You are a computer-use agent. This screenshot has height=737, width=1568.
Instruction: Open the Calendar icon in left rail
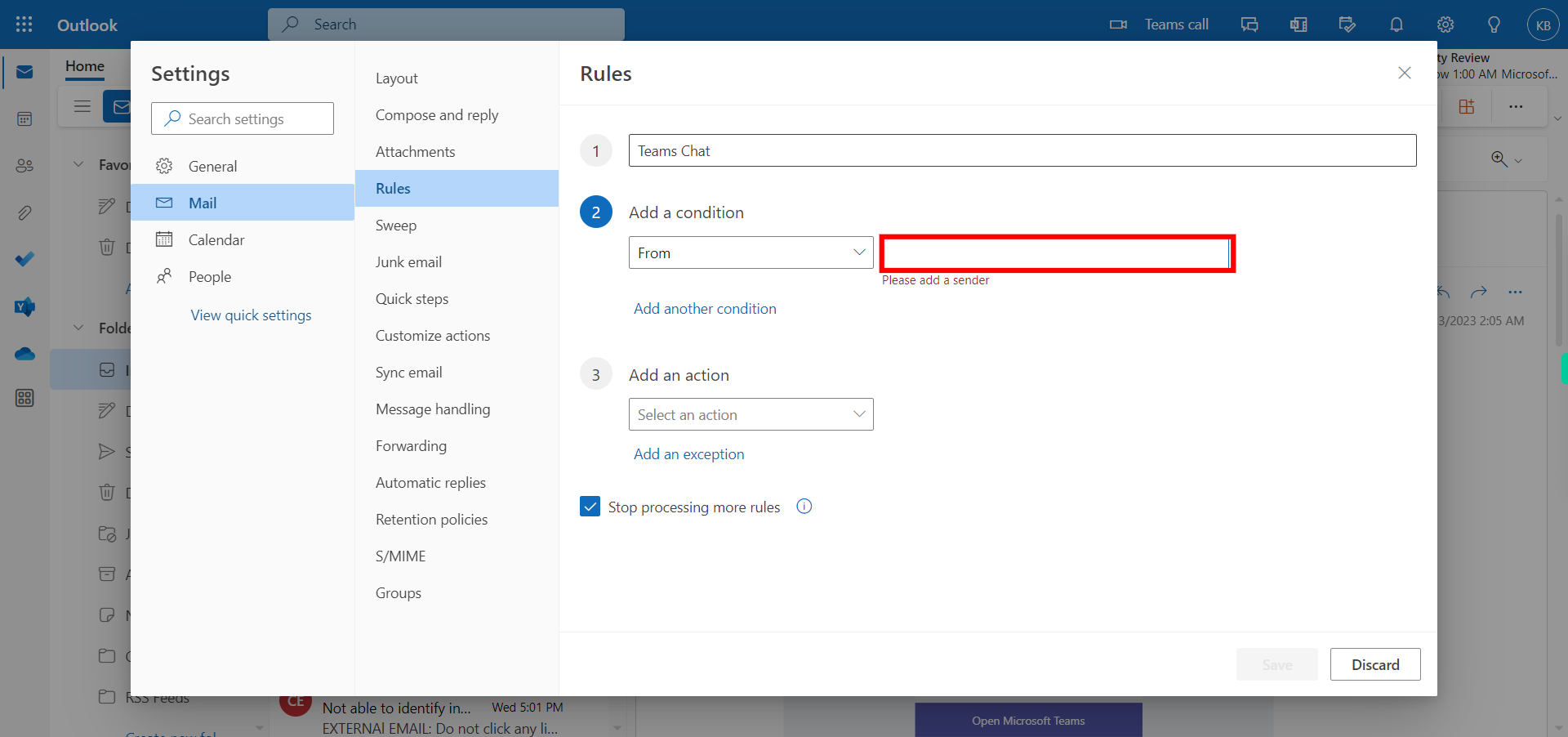(x=24, y=119)
